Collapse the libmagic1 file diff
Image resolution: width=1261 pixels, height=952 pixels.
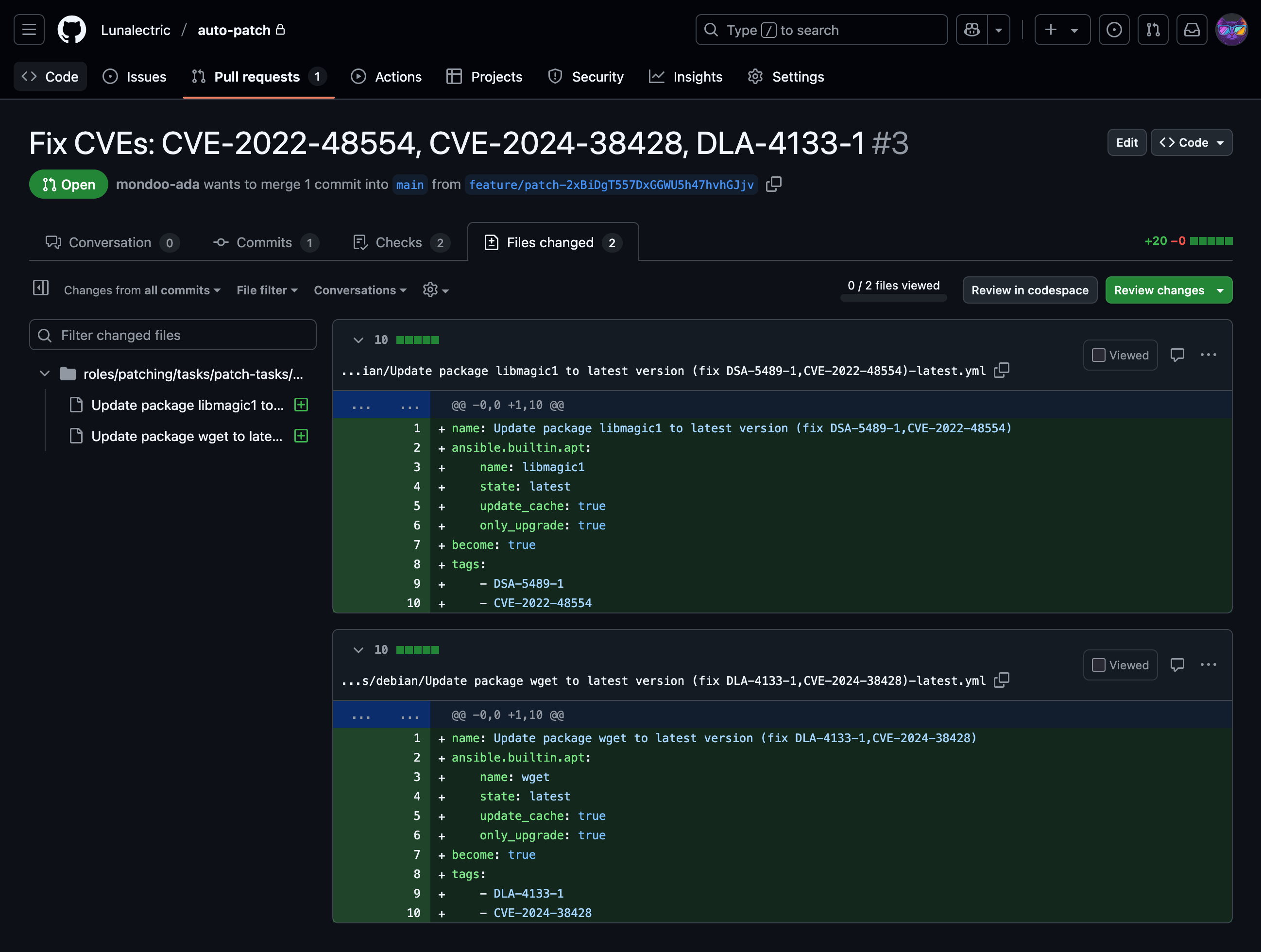[x=358, y=340]
